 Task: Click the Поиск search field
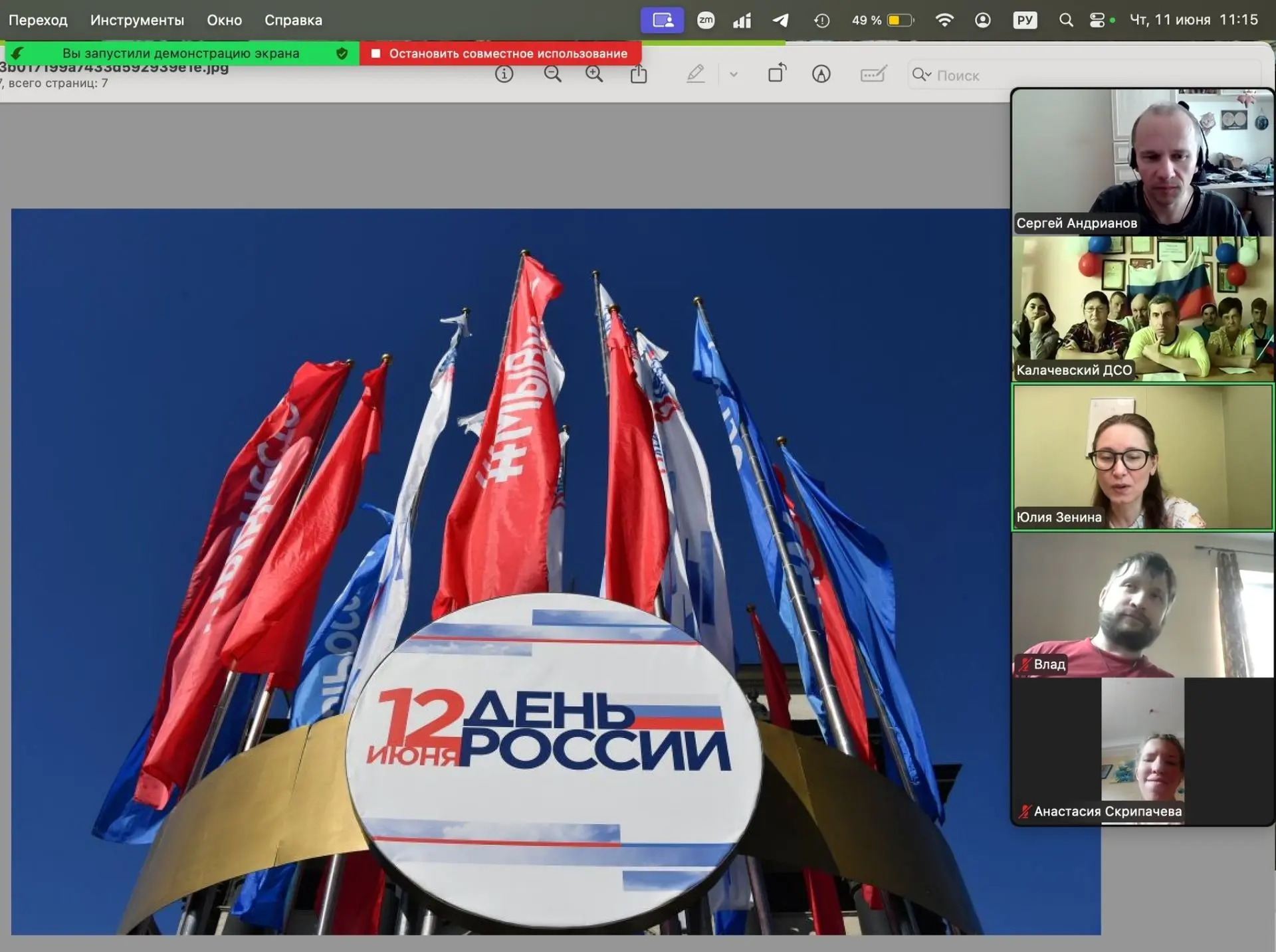click(1085, 75)
